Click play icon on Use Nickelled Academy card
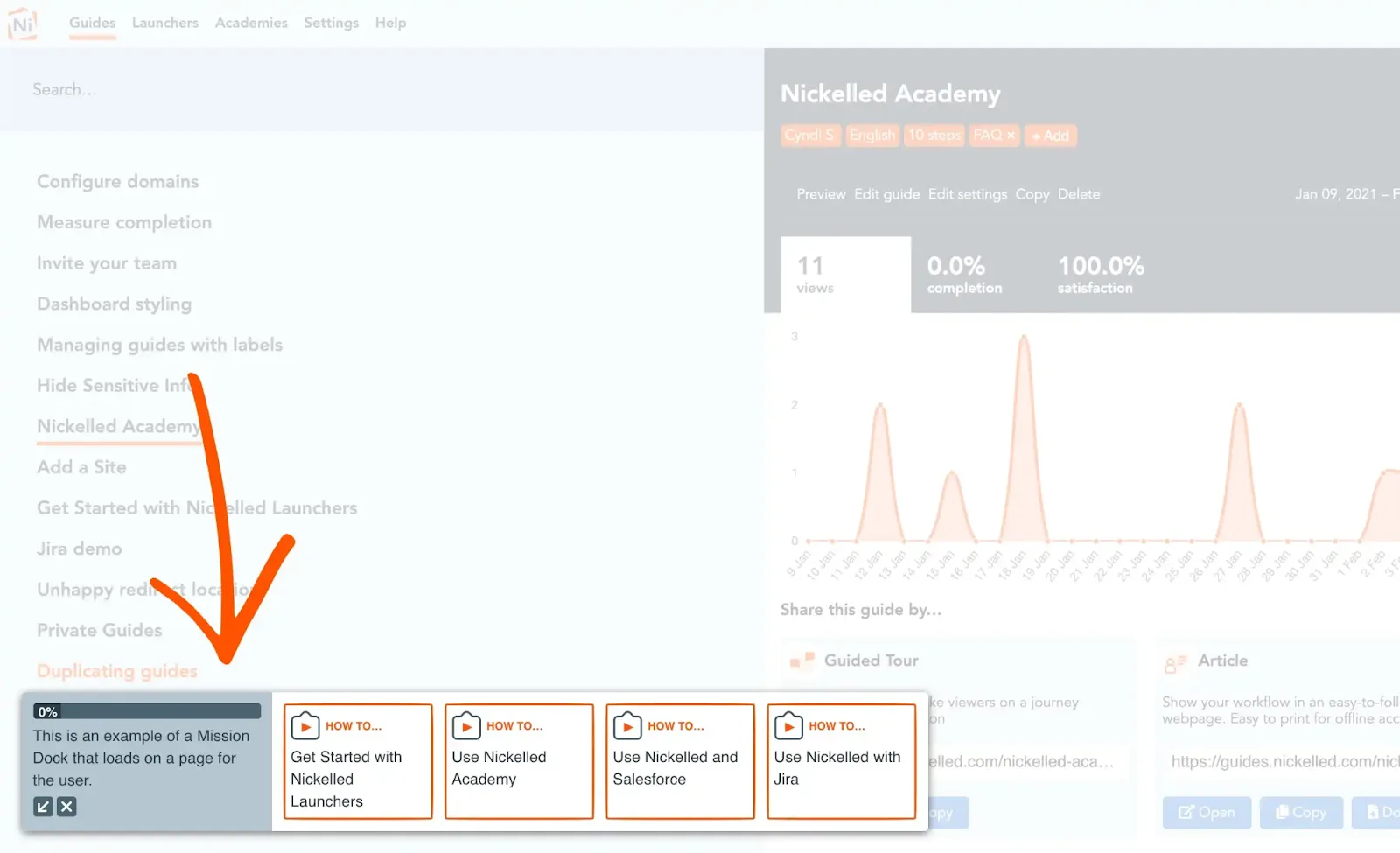Viewport: 1400px width, 853px height. coord(466,726)
